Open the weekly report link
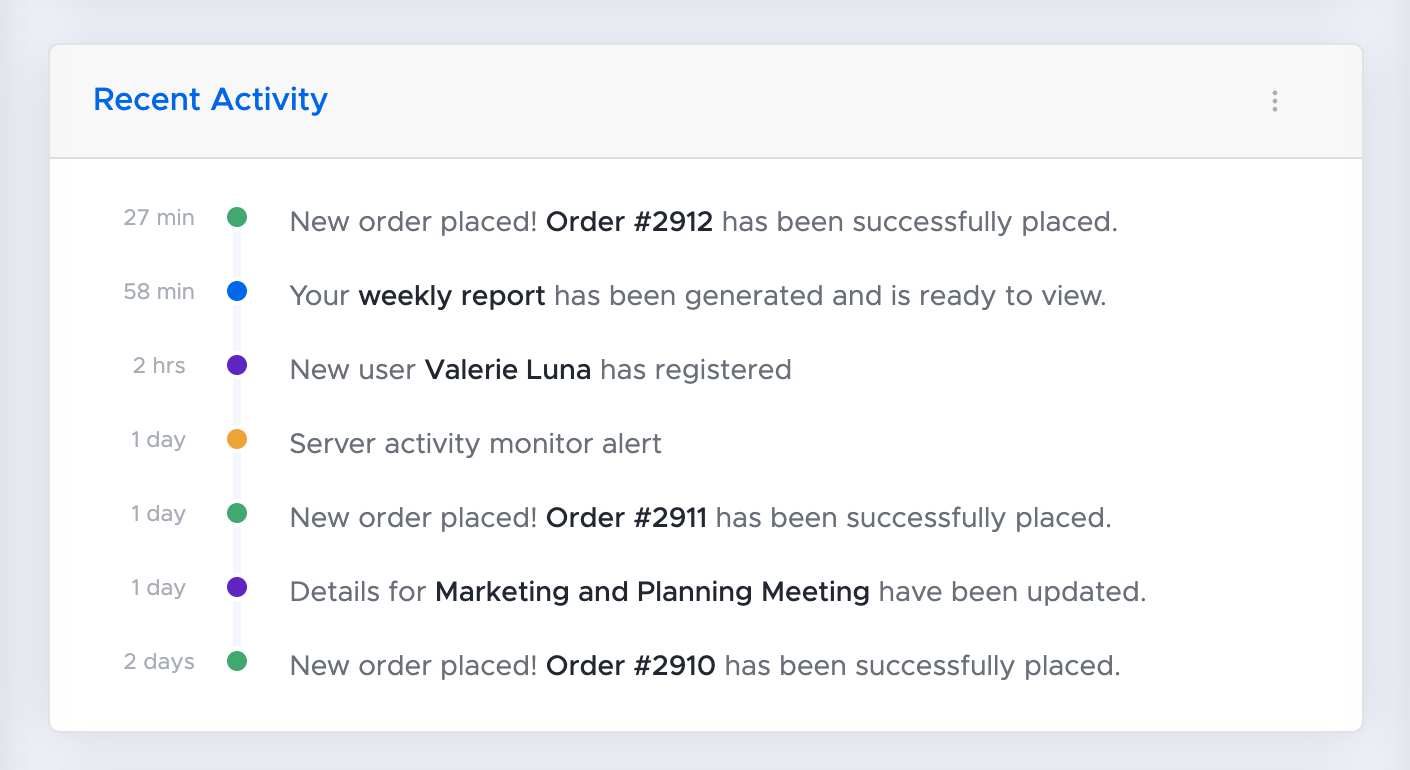 point(452,295)
